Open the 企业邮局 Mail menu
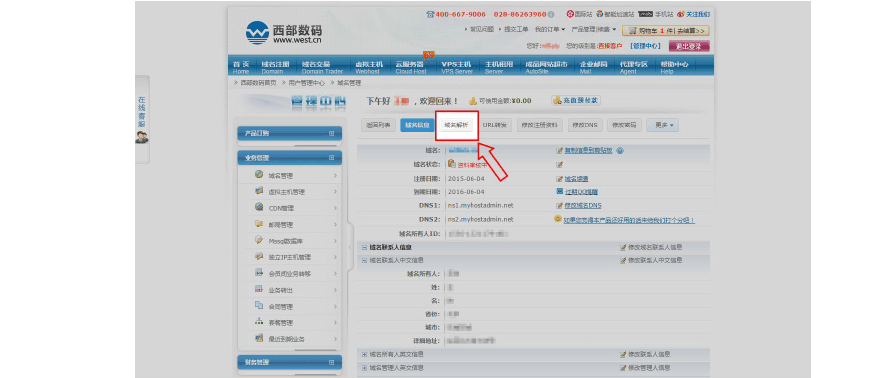The image size is (893, 378). pyautogui.click(x=593, y=67)
